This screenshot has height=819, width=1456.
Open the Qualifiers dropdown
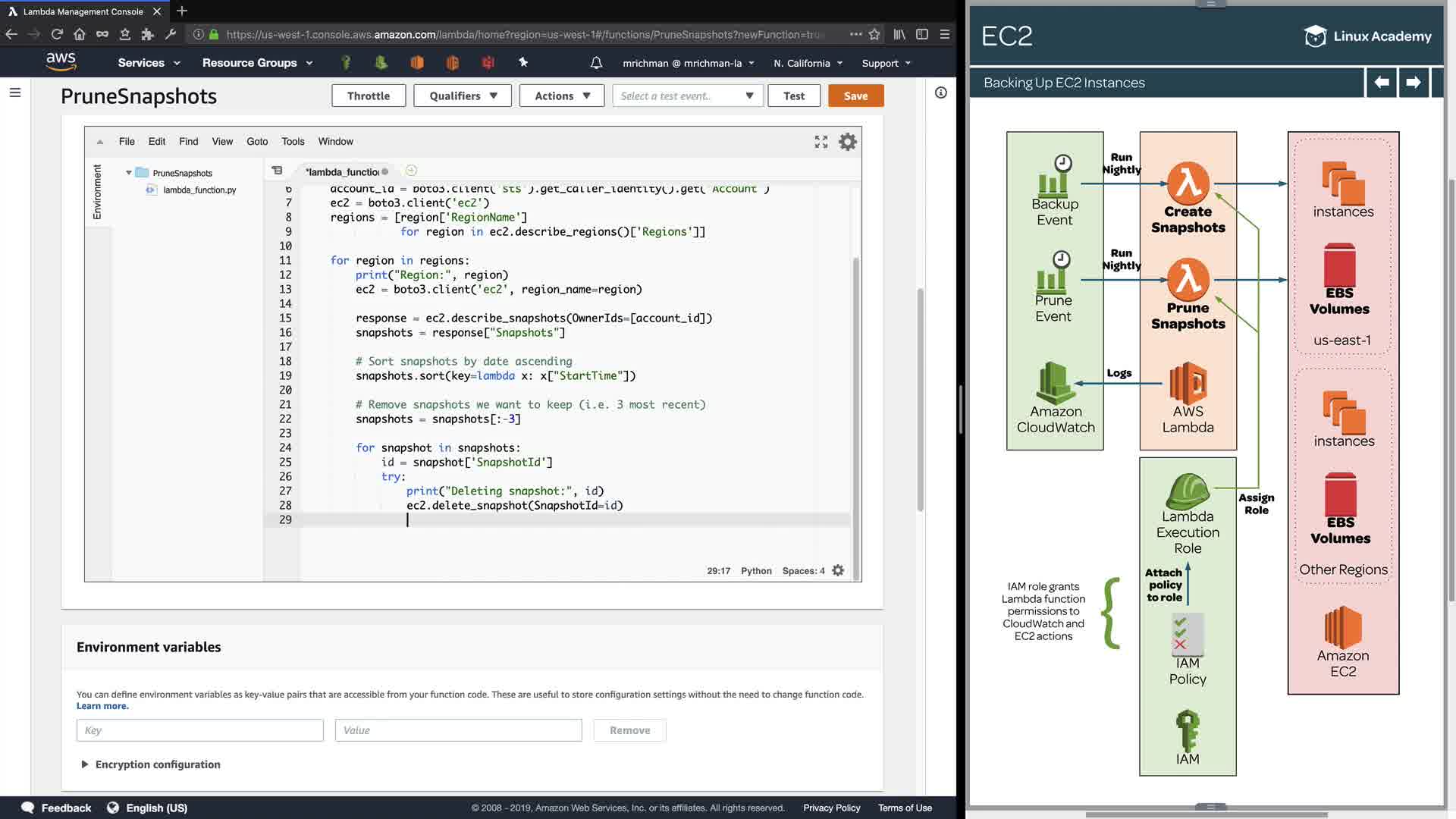pos(463,96)
